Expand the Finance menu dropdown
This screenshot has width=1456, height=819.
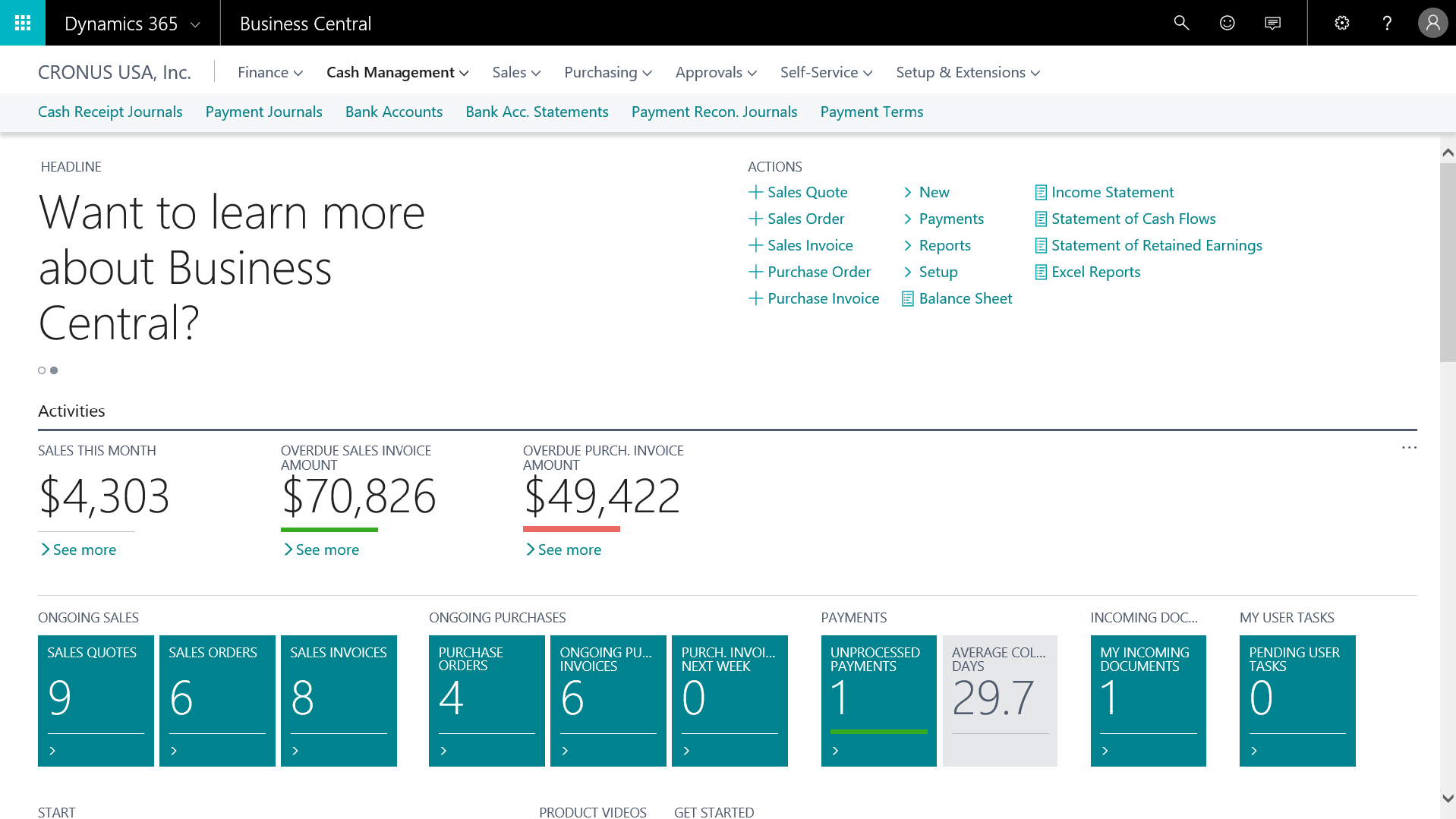(x=270, y=72)
